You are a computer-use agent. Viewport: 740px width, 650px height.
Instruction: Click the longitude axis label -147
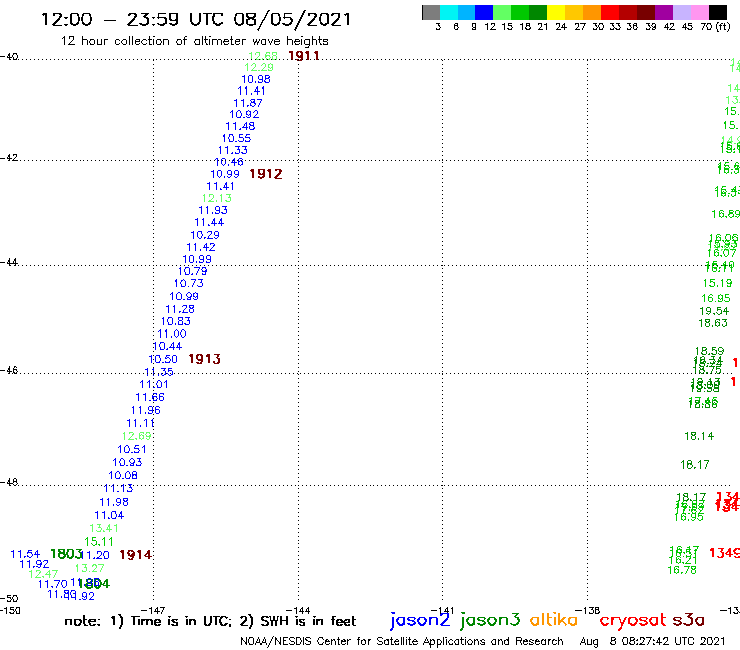tap(152, 611)
